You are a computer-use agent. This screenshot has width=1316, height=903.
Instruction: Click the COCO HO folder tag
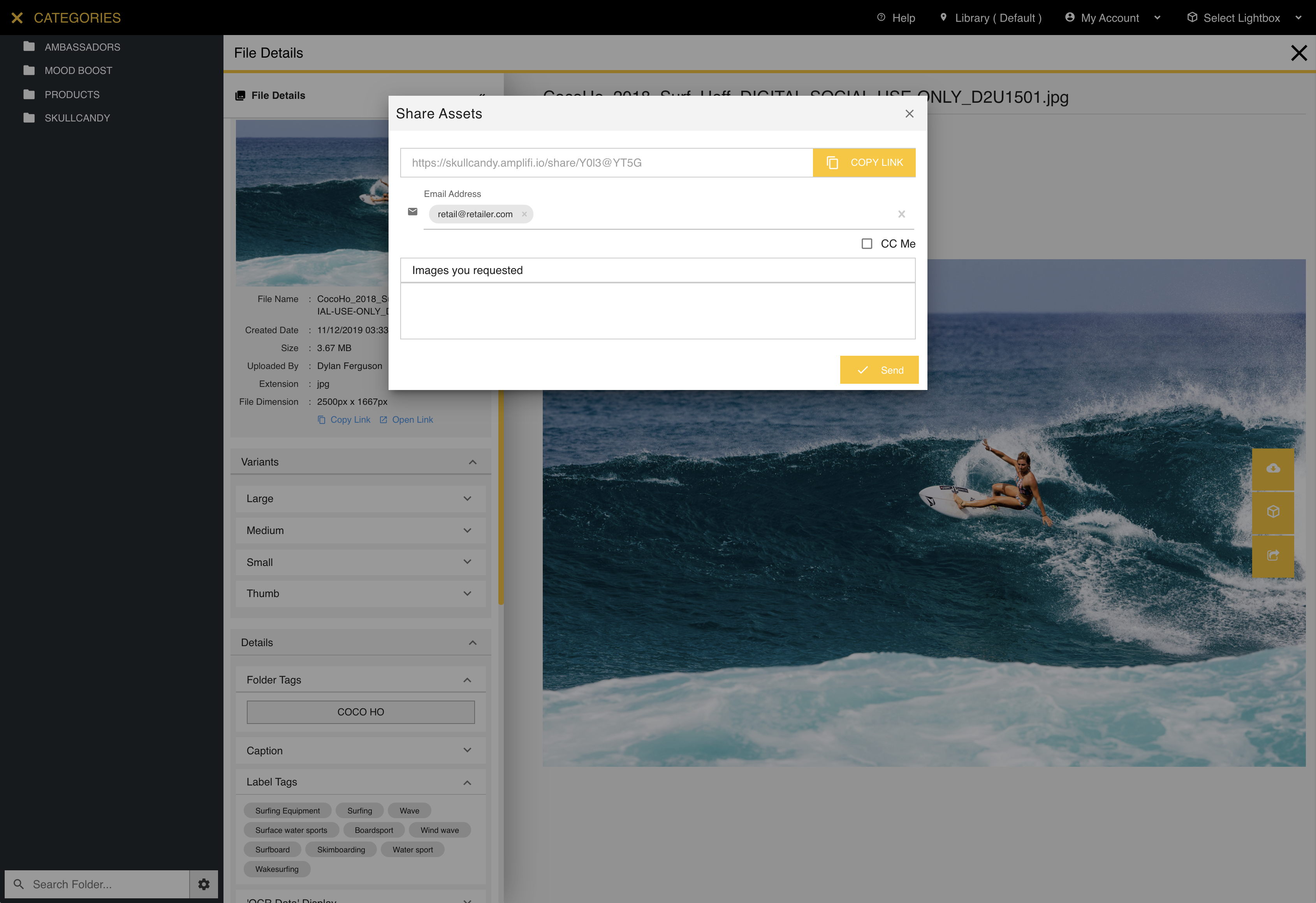361,712
